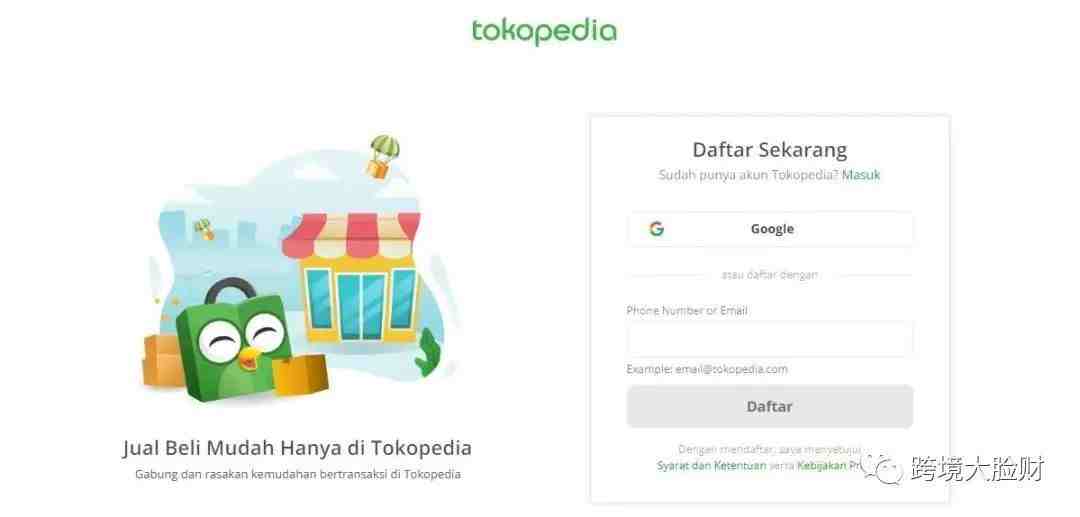Screen dimensions: 1080x517
Task: Open the Syarat dan Ketentuan link
Action: tap(712, 465)
